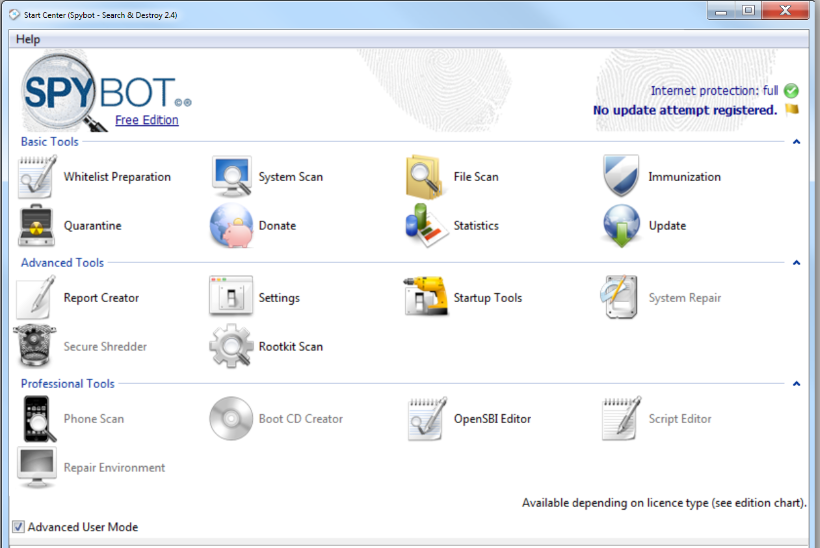Click the 'Secure Shredder' label

[105, 346]
